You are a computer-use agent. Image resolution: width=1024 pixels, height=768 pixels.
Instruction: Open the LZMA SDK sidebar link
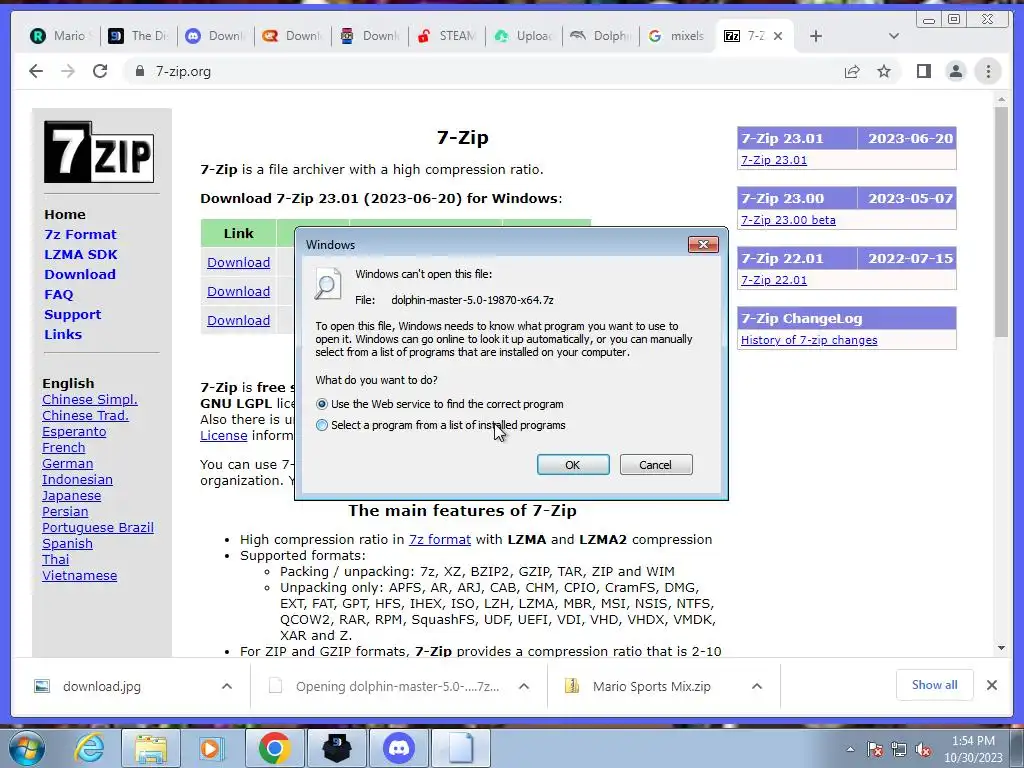81,255
